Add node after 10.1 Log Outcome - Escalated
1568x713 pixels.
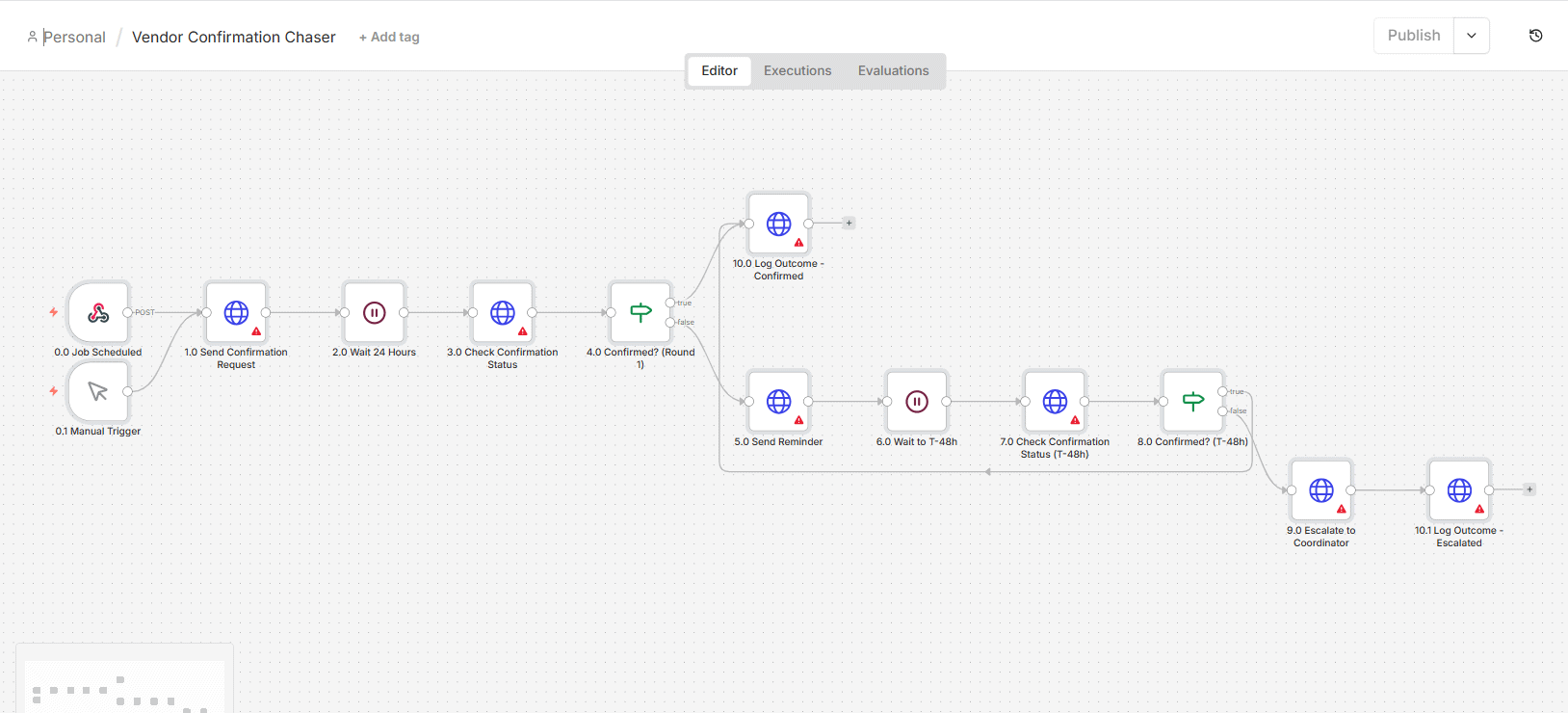[x=1529, y=489]
